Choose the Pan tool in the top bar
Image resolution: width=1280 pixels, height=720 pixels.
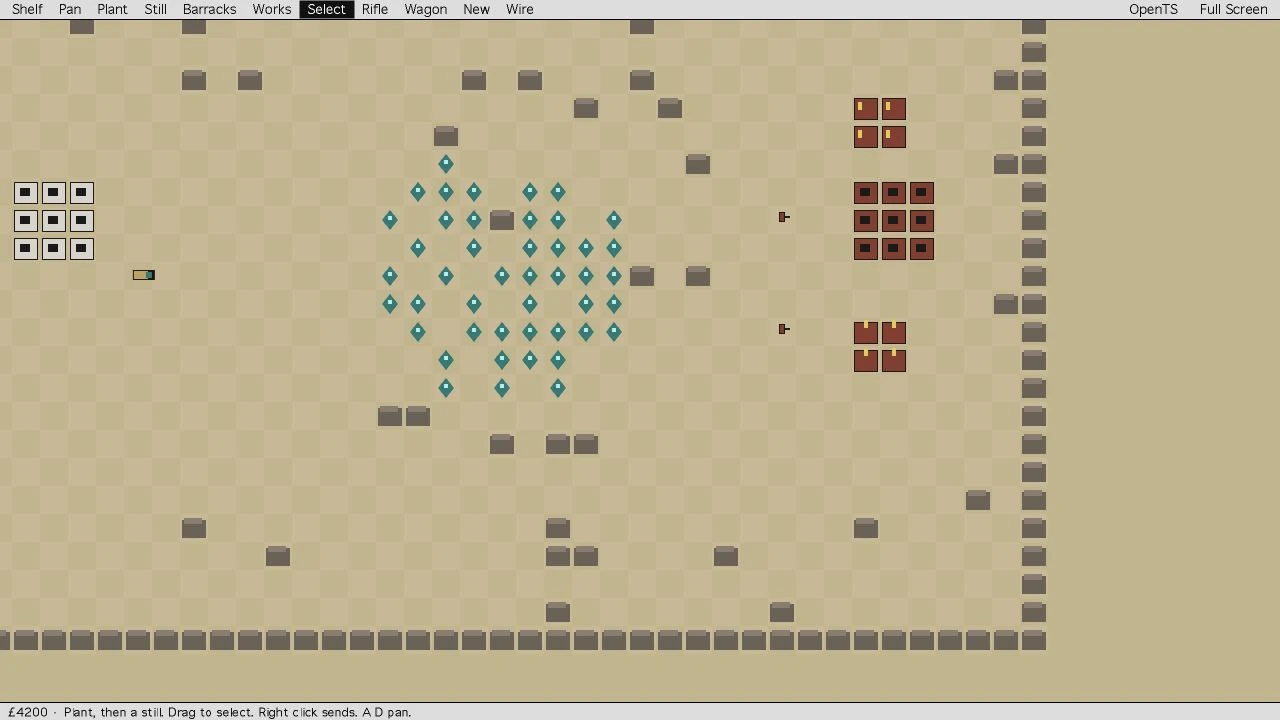(x=70, y=9)
